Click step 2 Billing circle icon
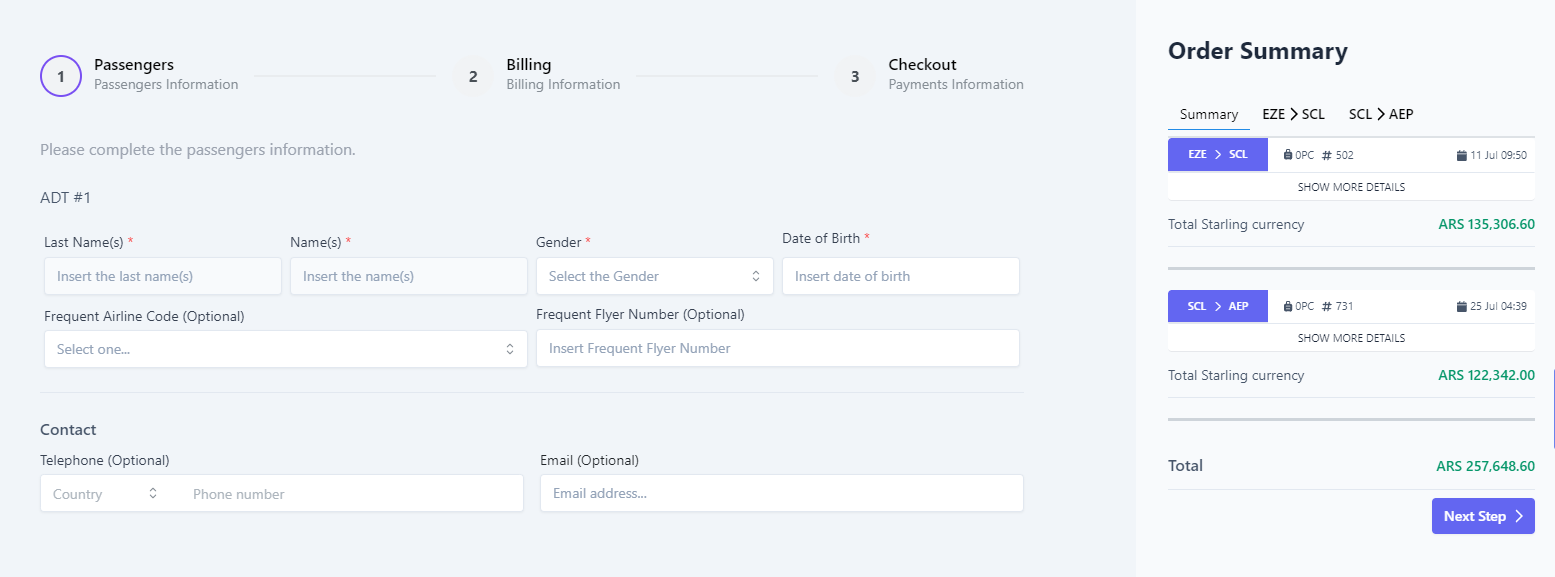 (473, 76)
